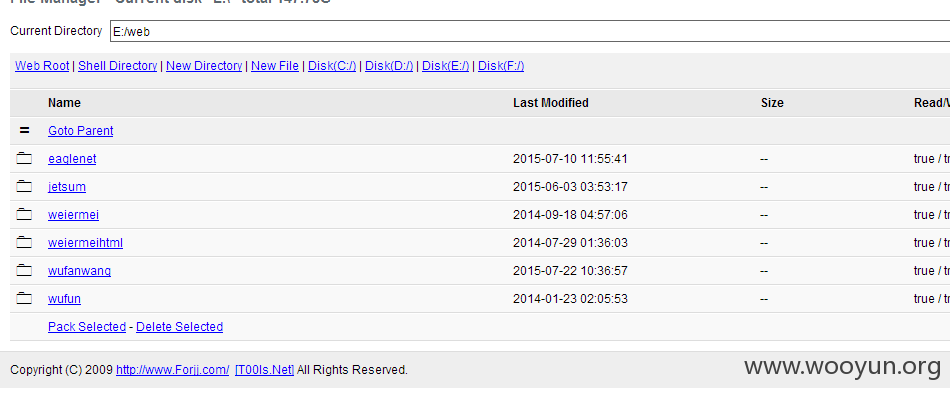The width and height of the screenshot is (950, 395).
Task: Click the folder icon beside wufanwang
Action: coord(24,270)
